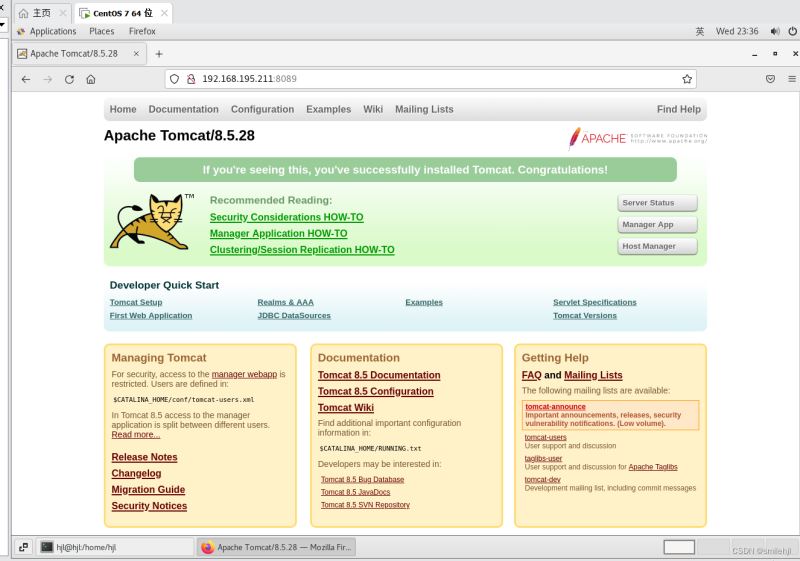Viewport: 800px width, 561px height.
Task: Click the Apache Software Foundation logo
Action: pyautogui.click(x=638, y=138)
